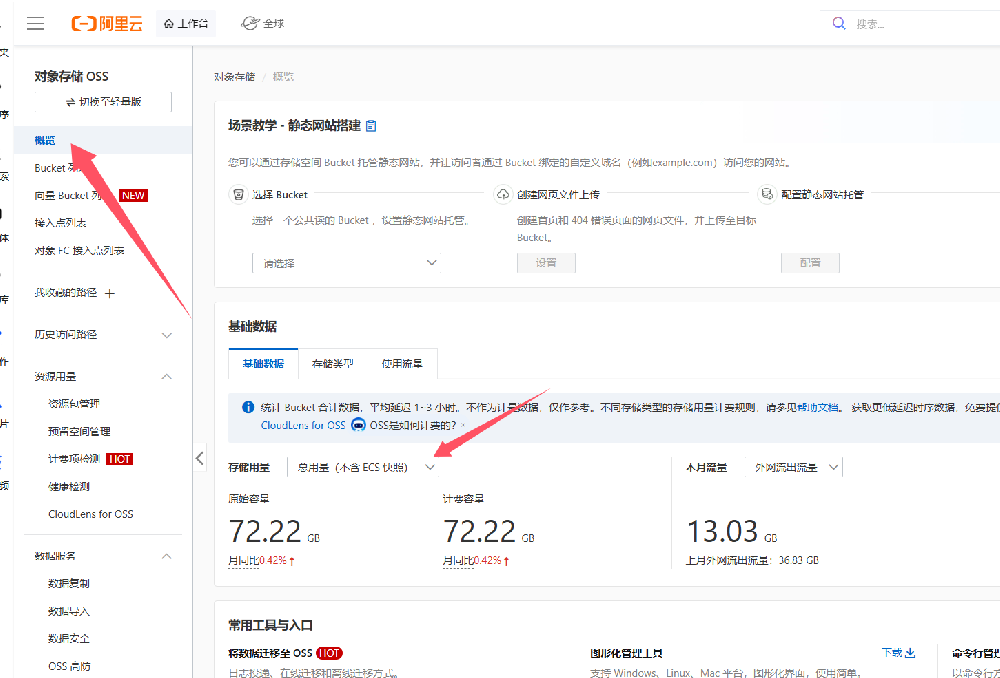Click the 阿里云 logo
1000x678 pixels.
click(x=107, y=24)
